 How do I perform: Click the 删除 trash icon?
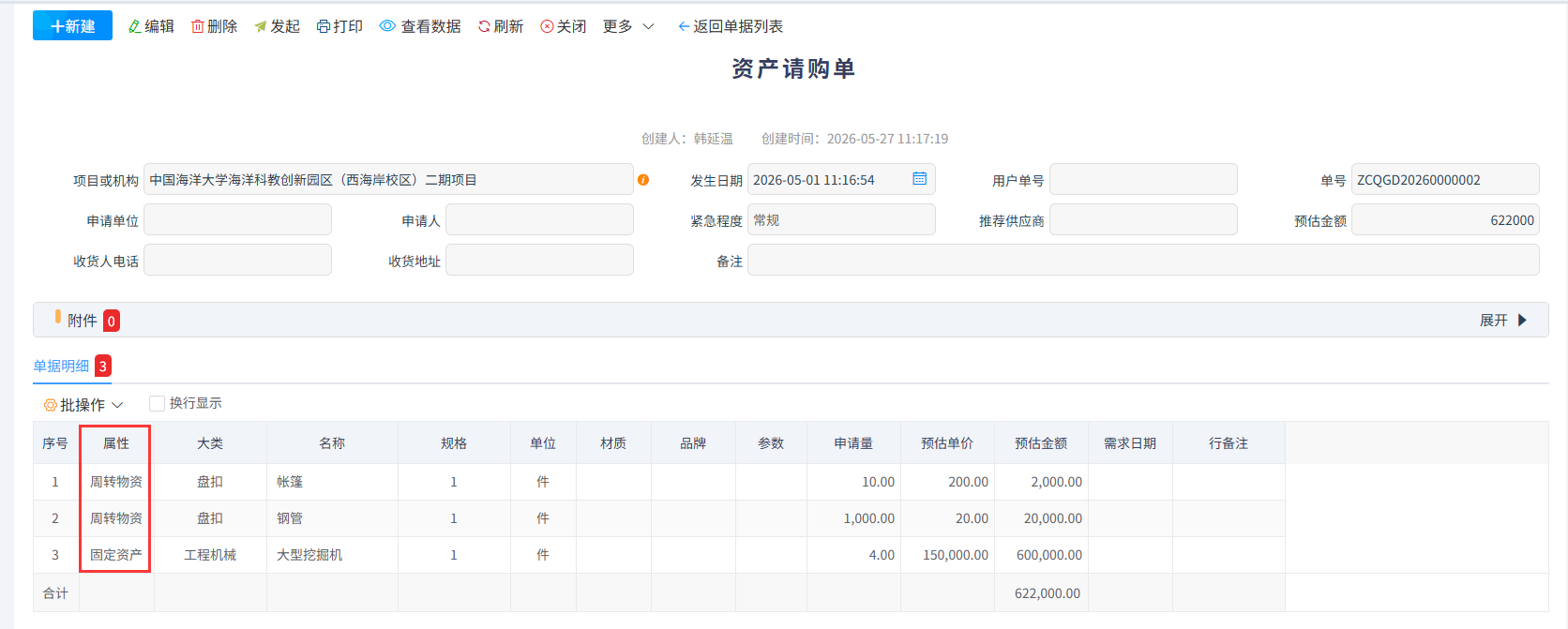click(198, 26)
